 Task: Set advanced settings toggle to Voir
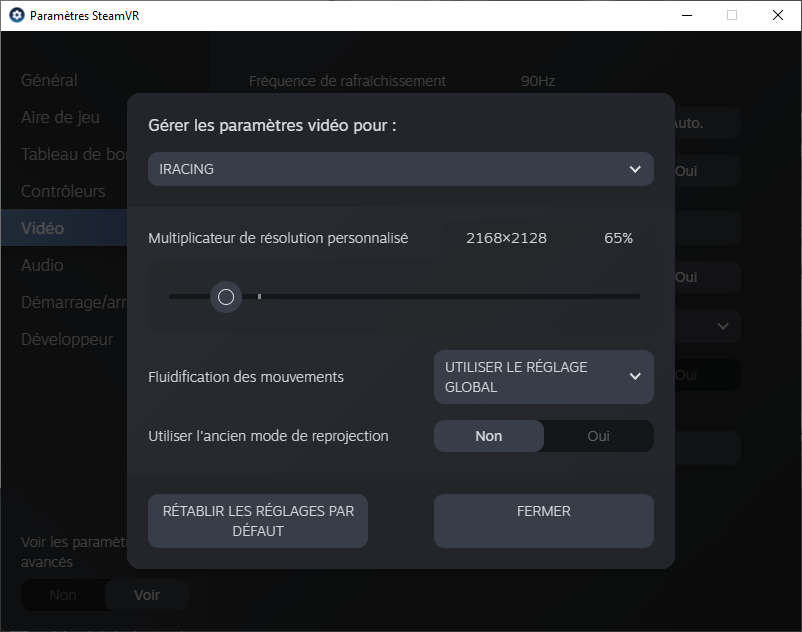click(147, 595)
